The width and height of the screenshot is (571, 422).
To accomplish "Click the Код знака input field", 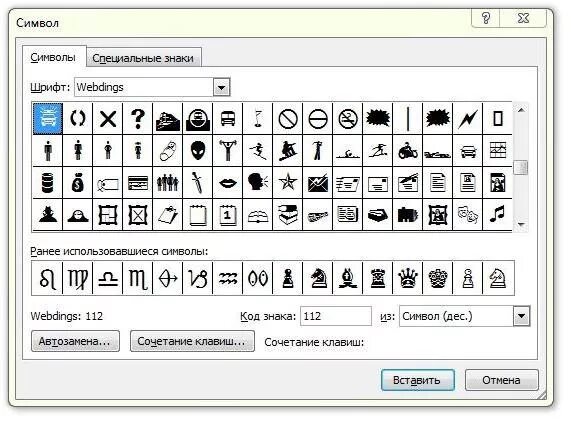I will coord(335,316).
